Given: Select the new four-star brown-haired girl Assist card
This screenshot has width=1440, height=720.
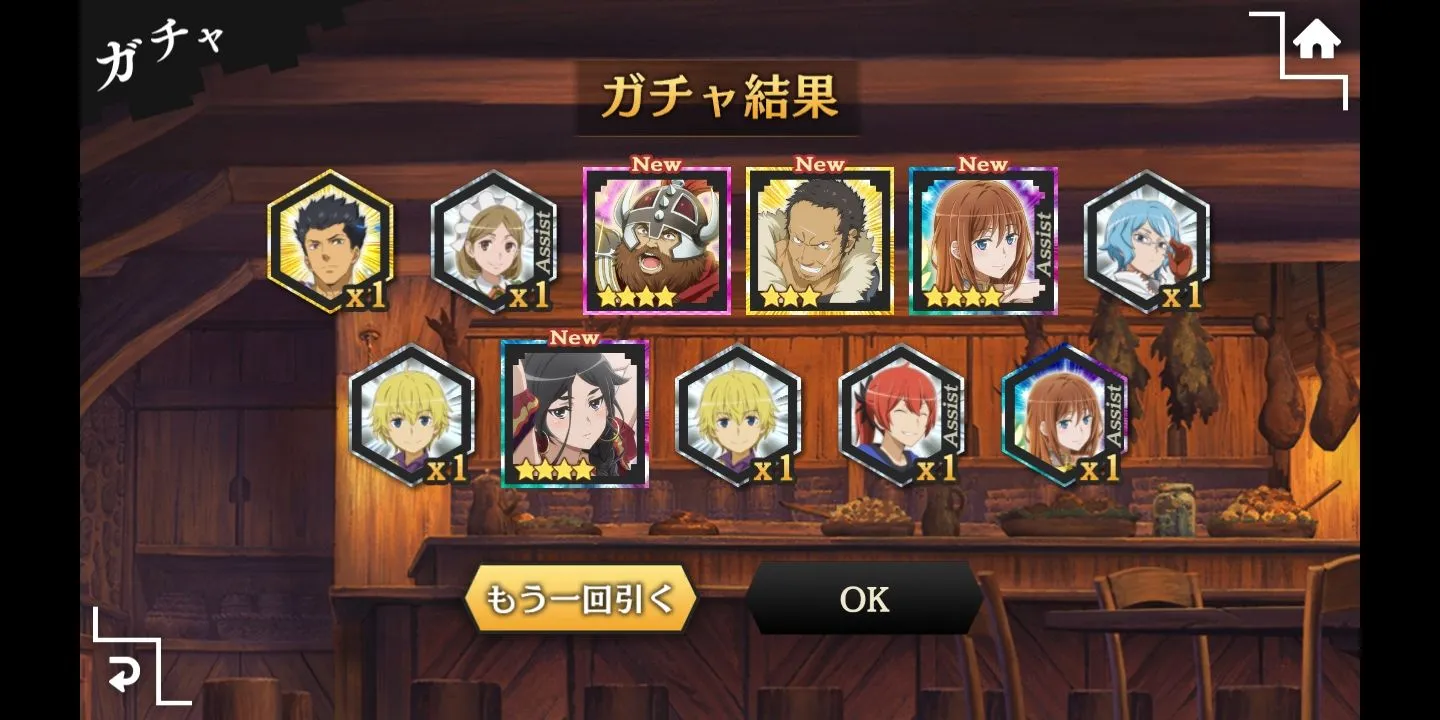Looking at the screenshot, I should click(983, 241).
